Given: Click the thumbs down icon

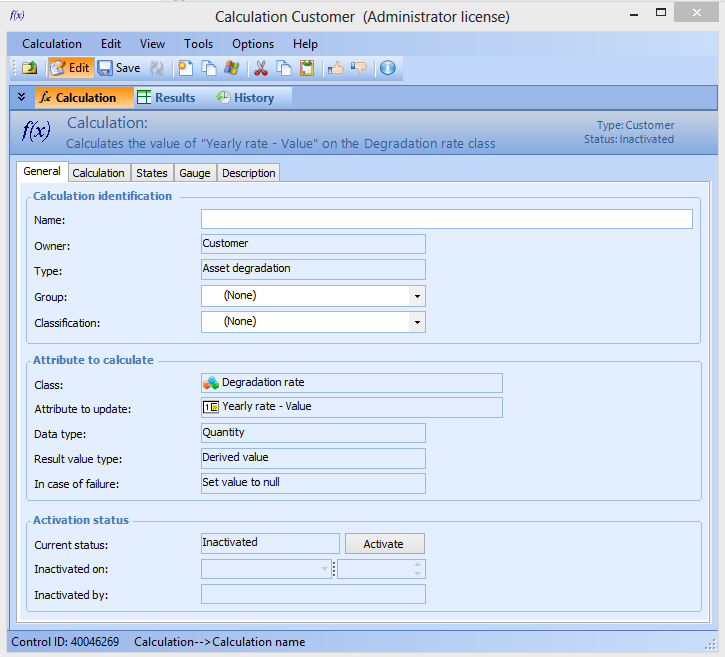Looking at the screenshot, I should [359, 68].
